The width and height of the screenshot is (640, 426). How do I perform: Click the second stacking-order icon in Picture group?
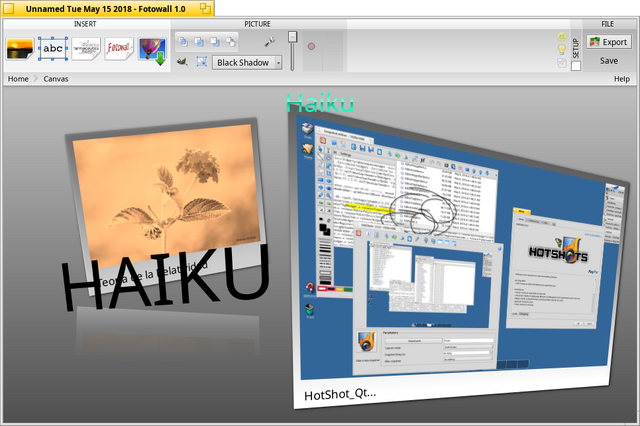199,42
